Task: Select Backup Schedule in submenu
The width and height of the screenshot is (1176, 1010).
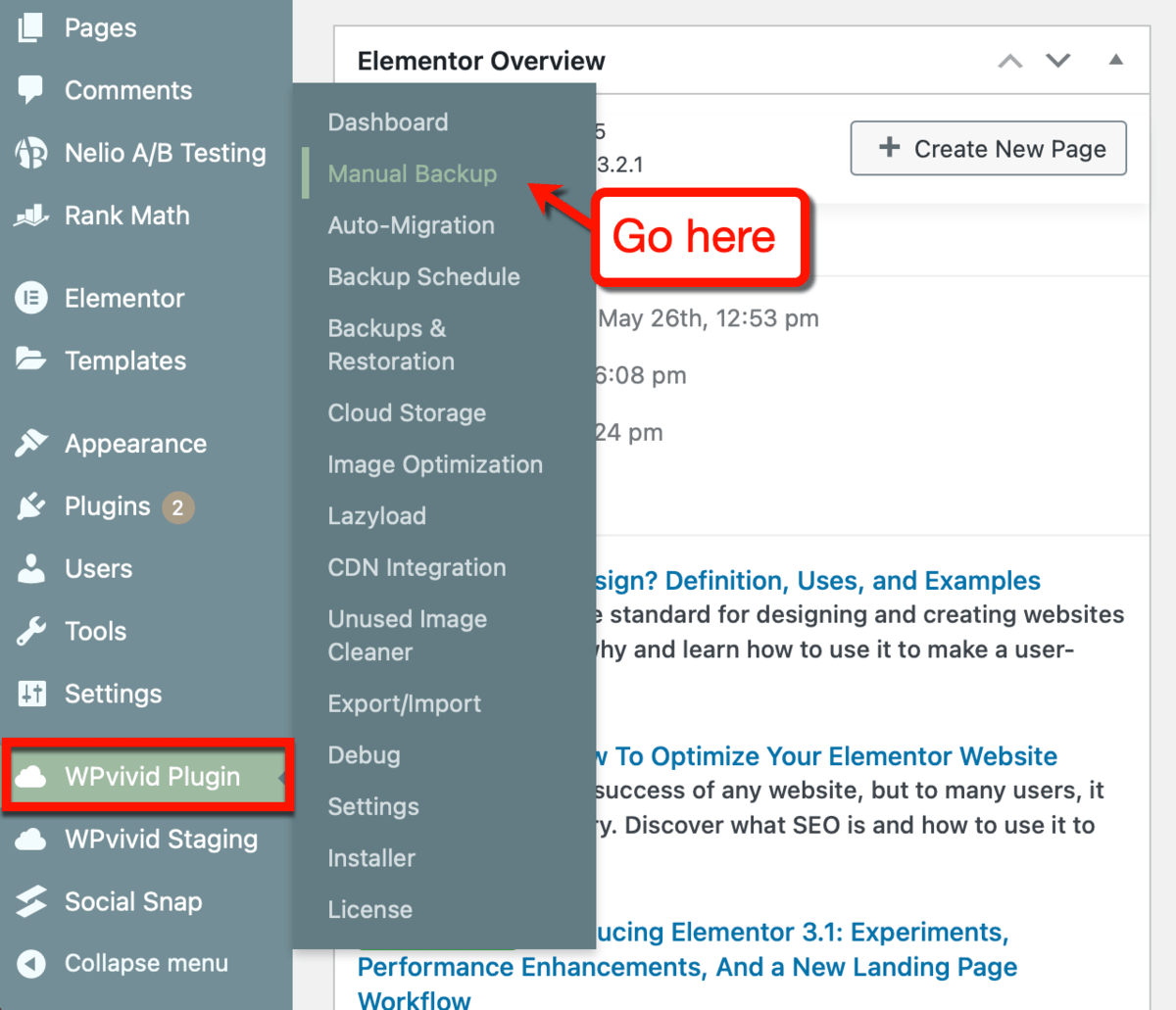Action: 424,277
